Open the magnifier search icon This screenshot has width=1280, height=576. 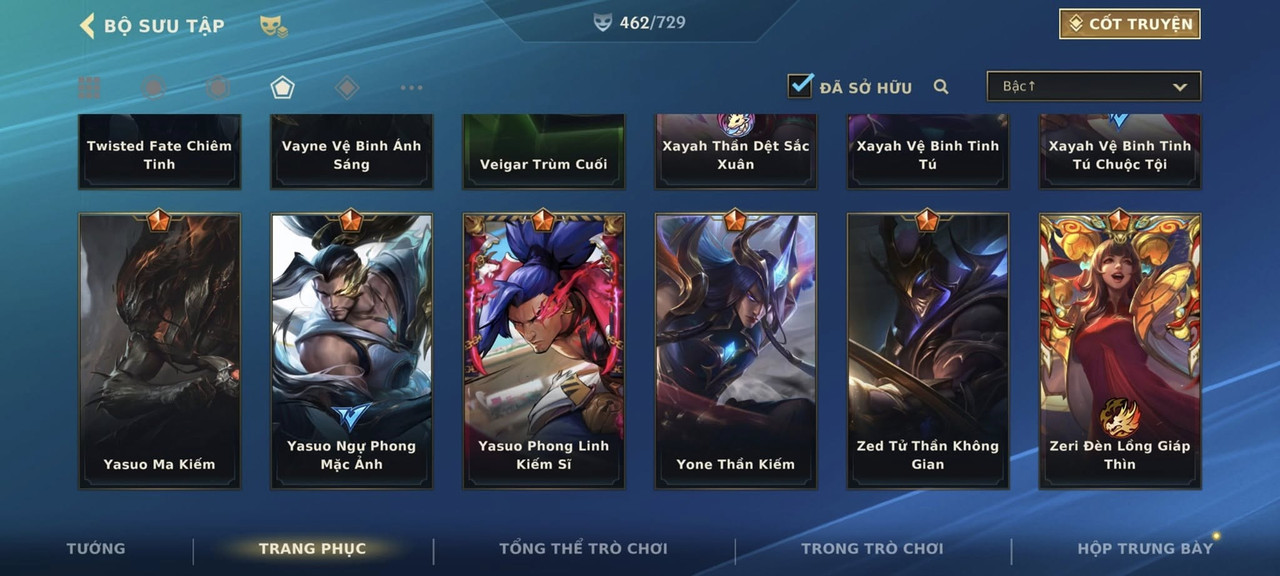(x=941, y=87)
